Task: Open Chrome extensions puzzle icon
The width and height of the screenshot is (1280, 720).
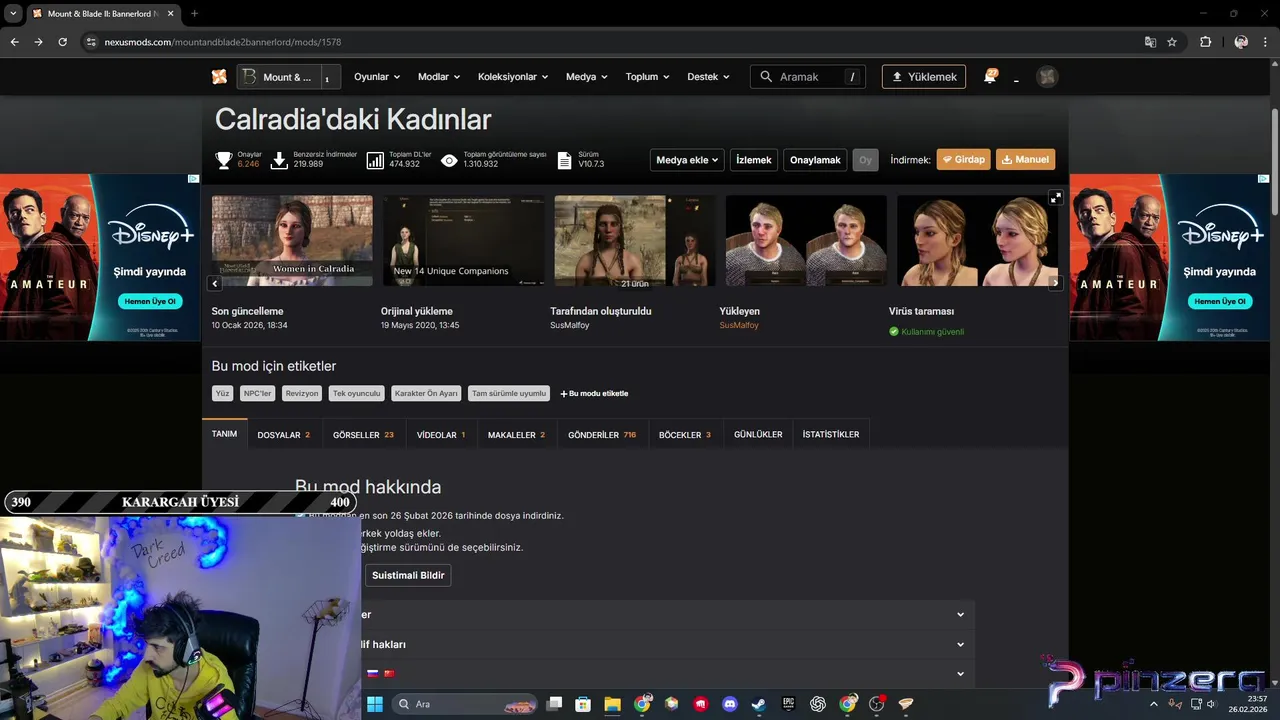Action: pos(1205,42)
